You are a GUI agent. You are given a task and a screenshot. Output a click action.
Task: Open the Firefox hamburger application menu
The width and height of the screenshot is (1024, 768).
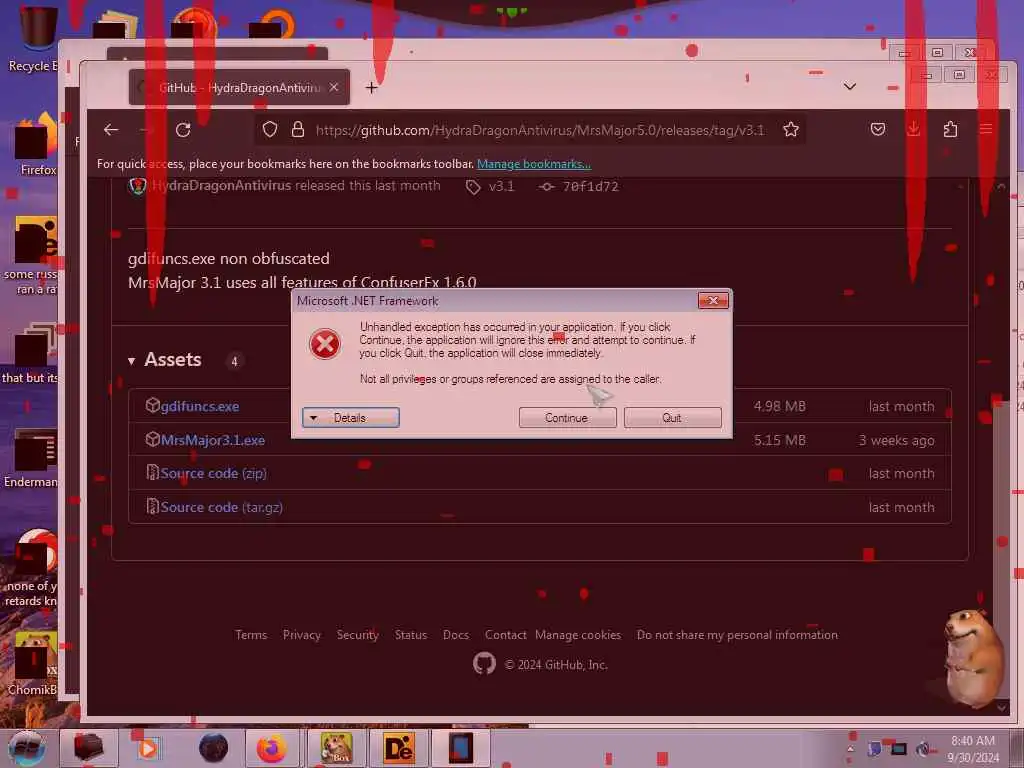(x=985, y=129)
